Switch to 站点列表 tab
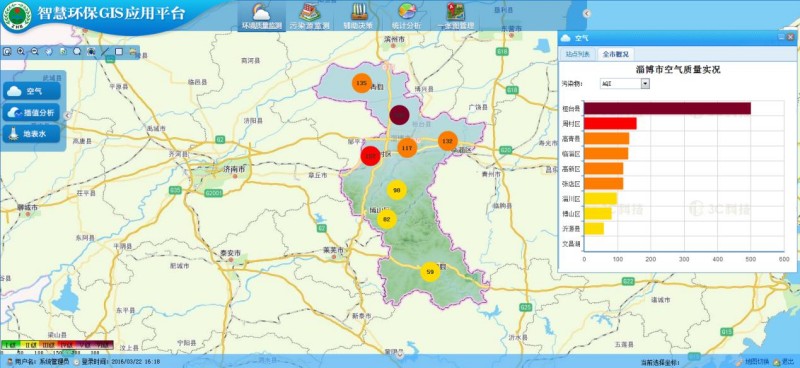 (577, 54)
